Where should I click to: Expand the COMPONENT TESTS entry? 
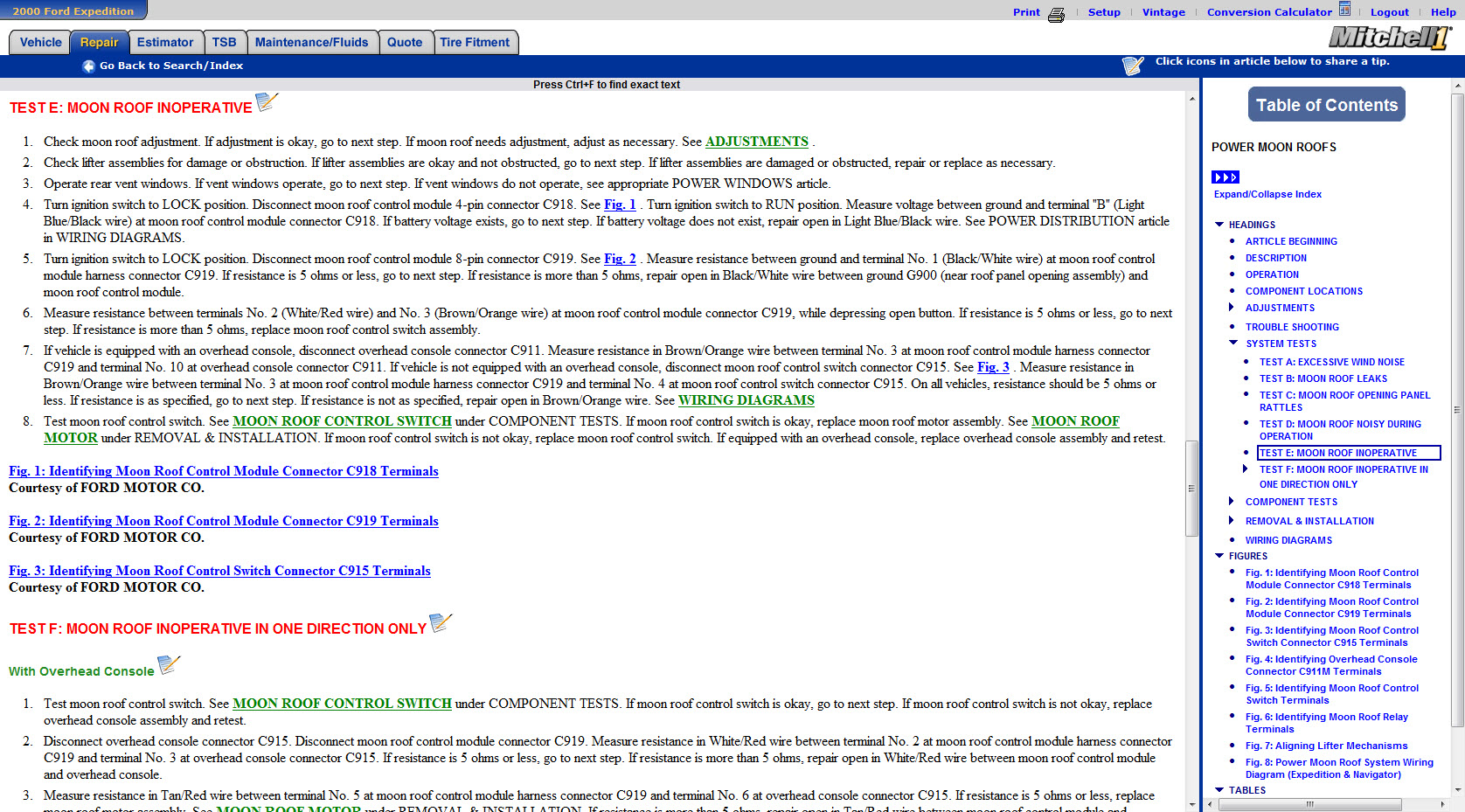(1232, 502)
